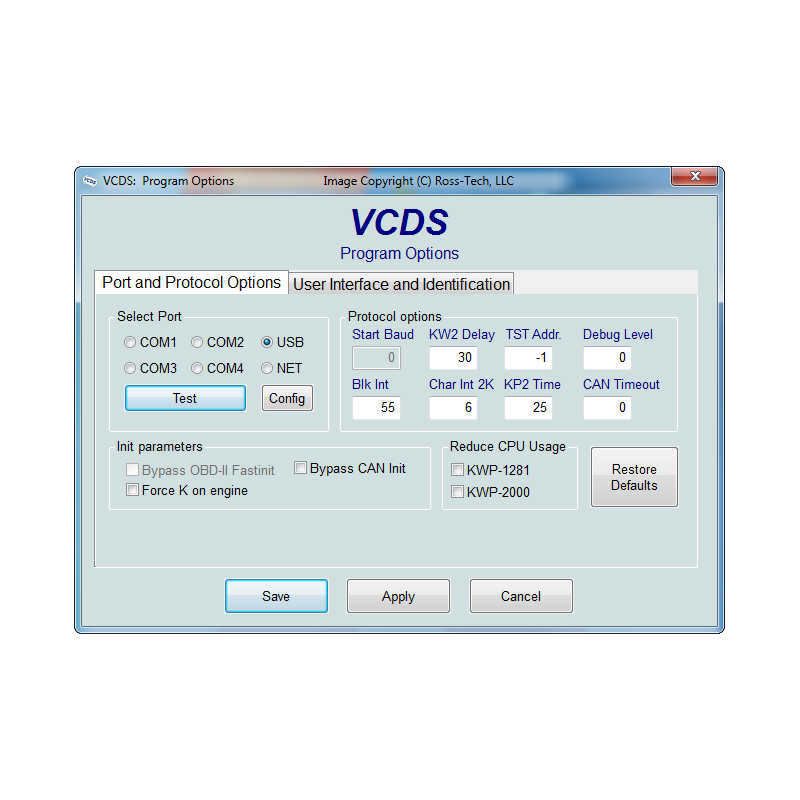Click the Test button to test the port

tap(184, 398)
